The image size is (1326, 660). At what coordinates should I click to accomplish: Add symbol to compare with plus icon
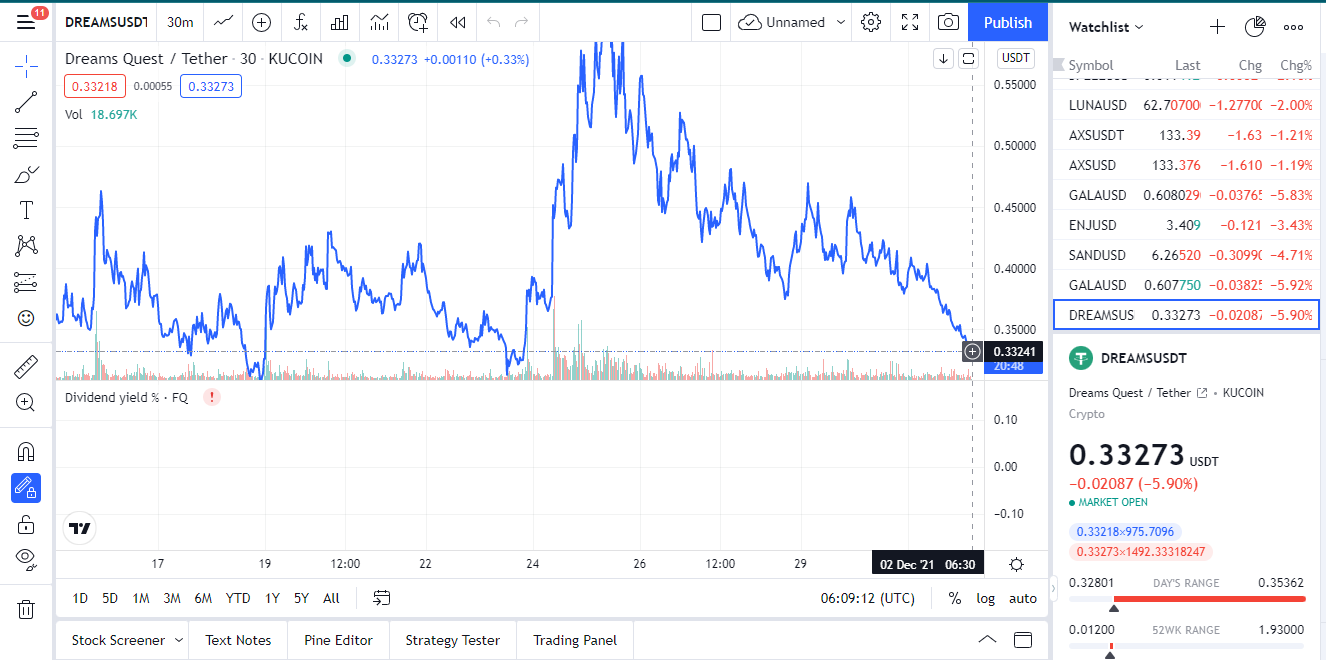262,22
